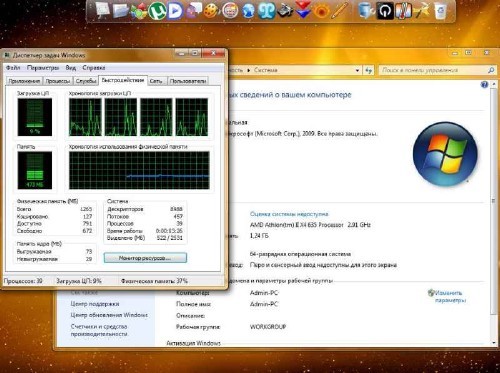Screen dimensions: 500x373
Task: Switch to the Процессы tab
Action: 58,81
